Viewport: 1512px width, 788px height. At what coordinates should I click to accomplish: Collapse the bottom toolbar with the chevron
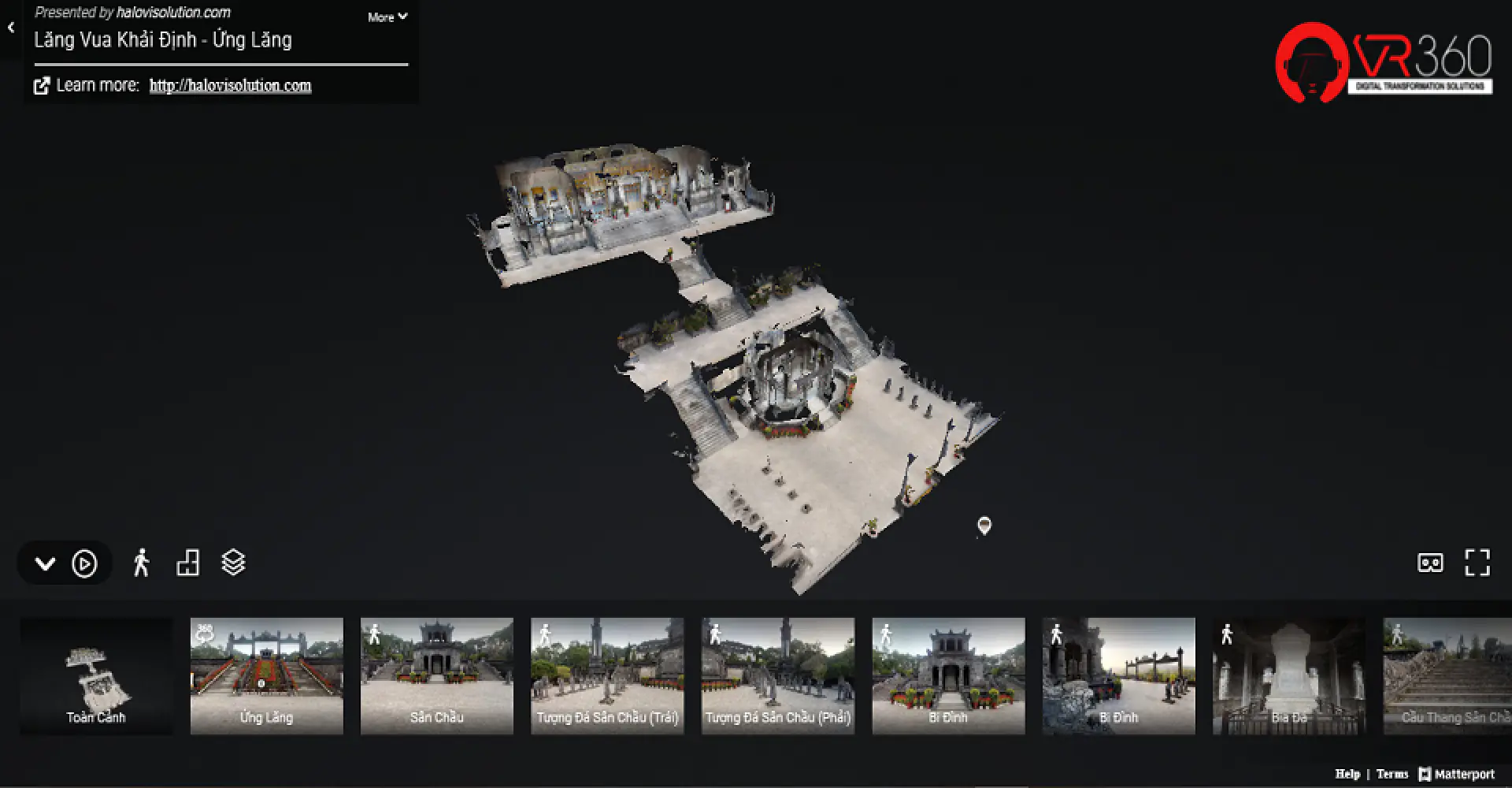[x=45, y=563]
